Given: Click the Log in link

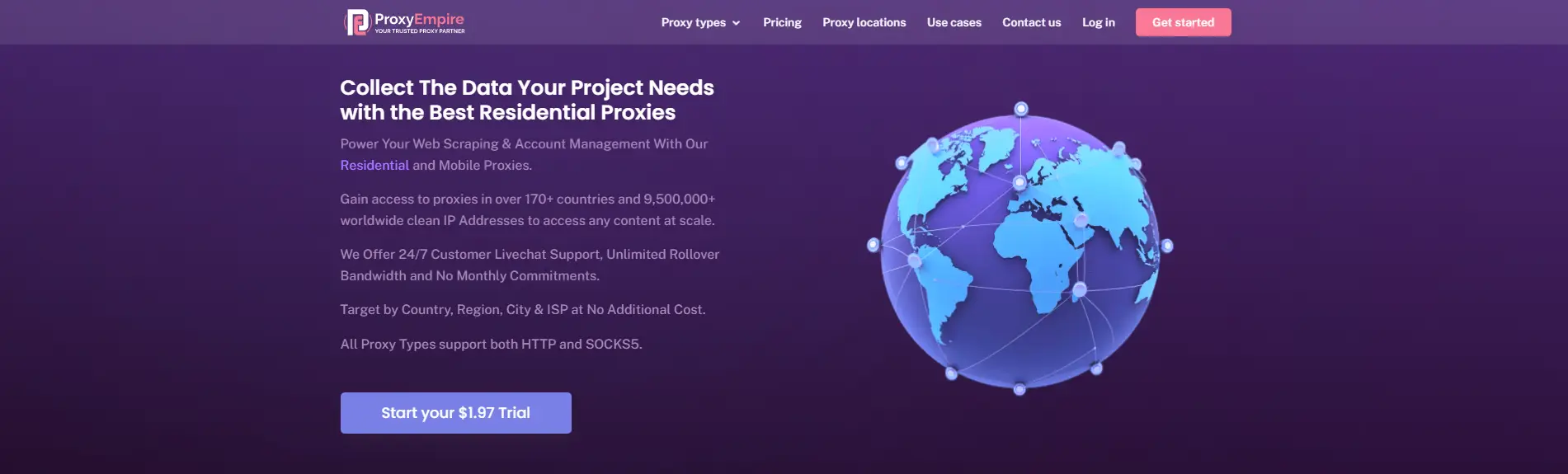Looking at the screenshot, I should 1098,22.
